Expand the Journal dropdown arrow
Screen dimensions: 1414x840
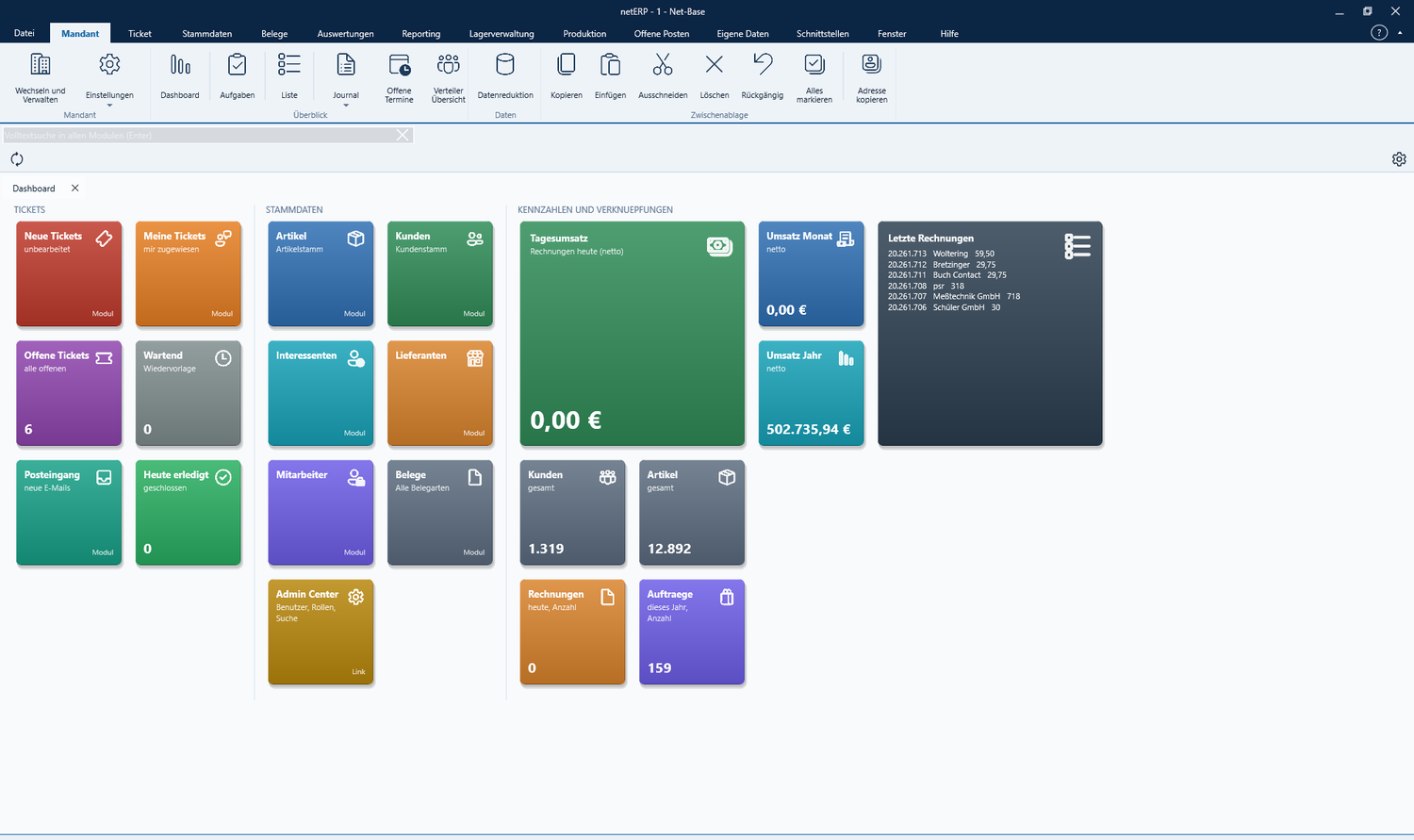pyautogui.click(x=346, y=106)
